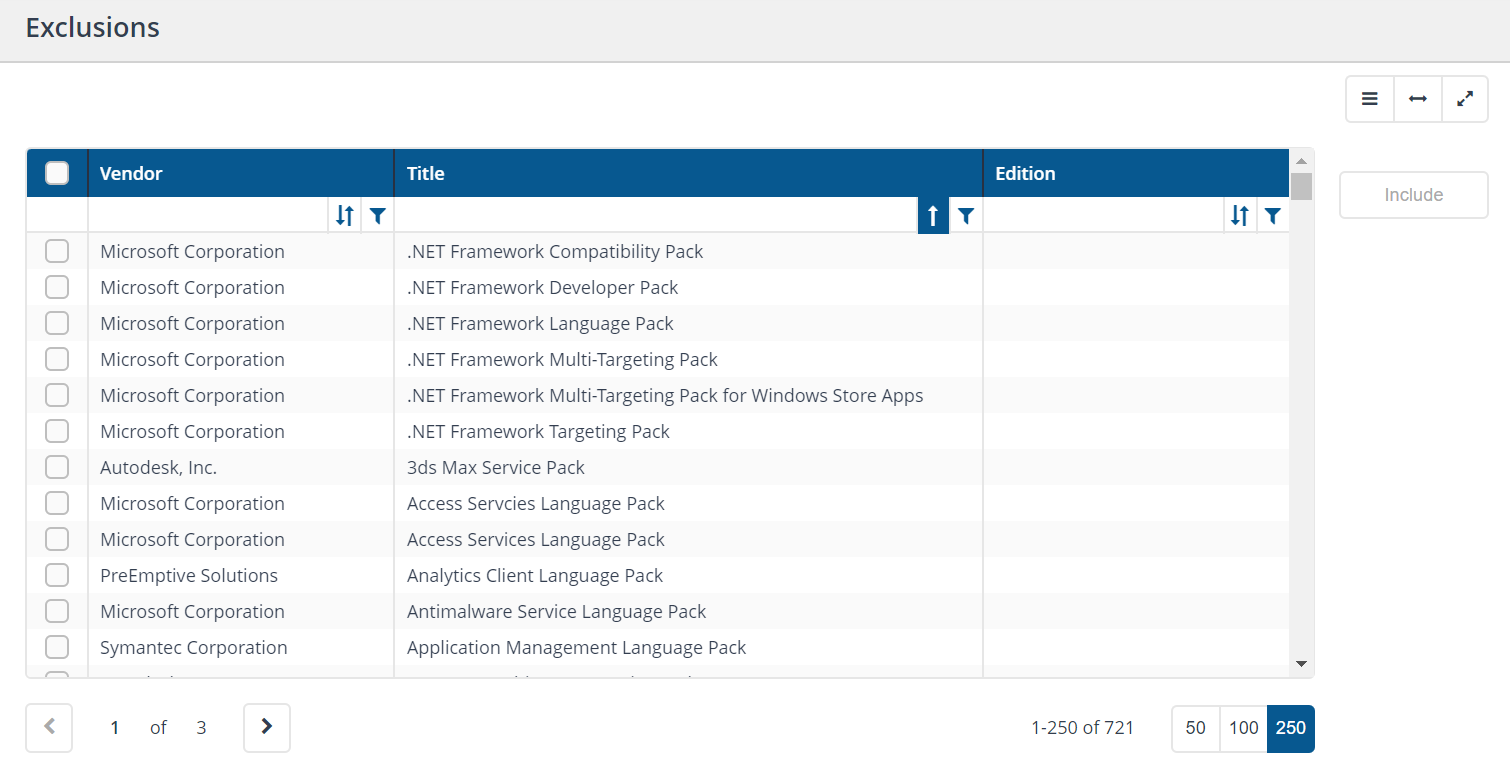Click the Title column header
The image size is (1510, 771).
point(688,173)
